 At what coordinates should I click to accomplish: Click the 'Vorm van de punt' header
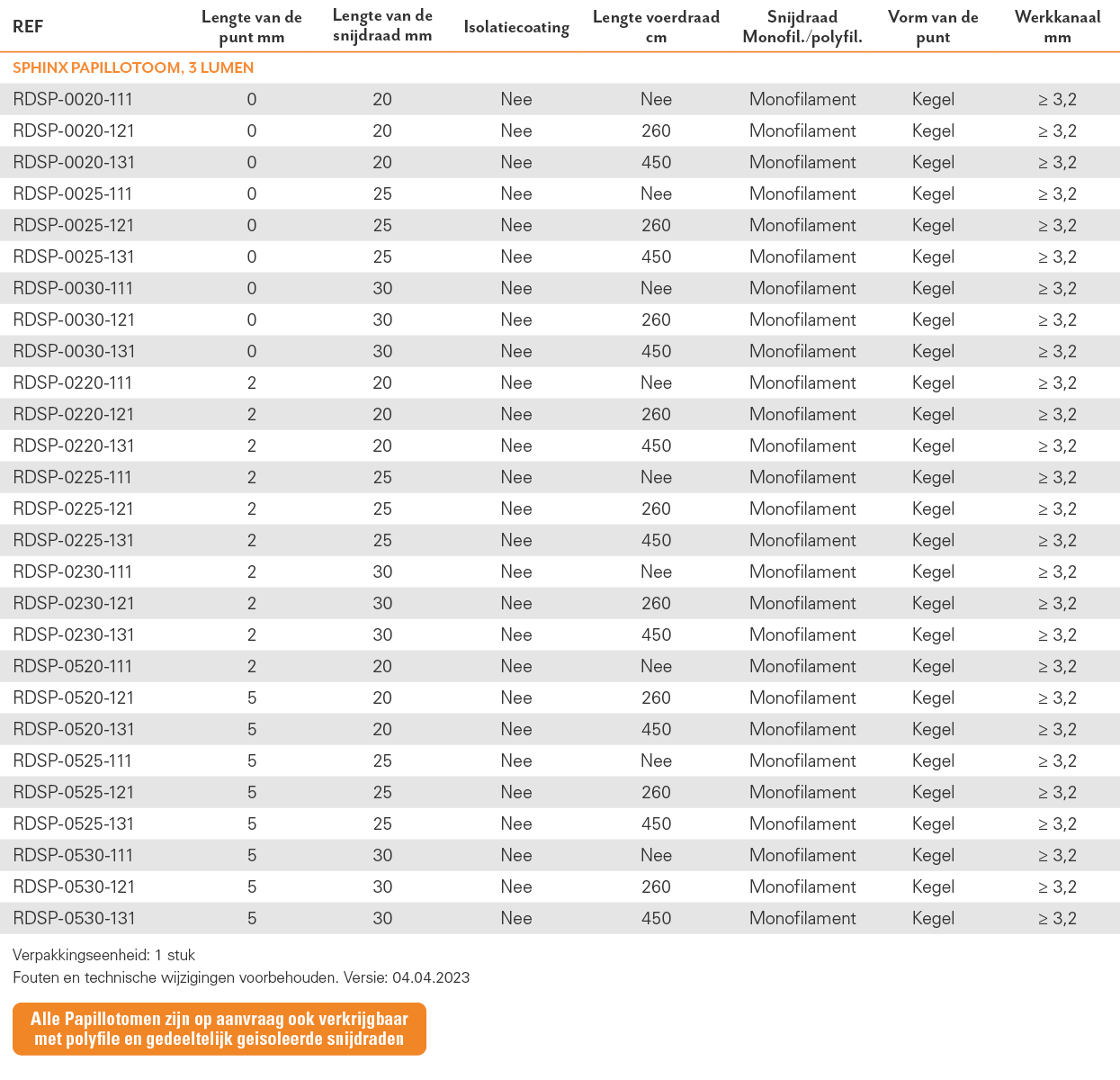(933, 27)
